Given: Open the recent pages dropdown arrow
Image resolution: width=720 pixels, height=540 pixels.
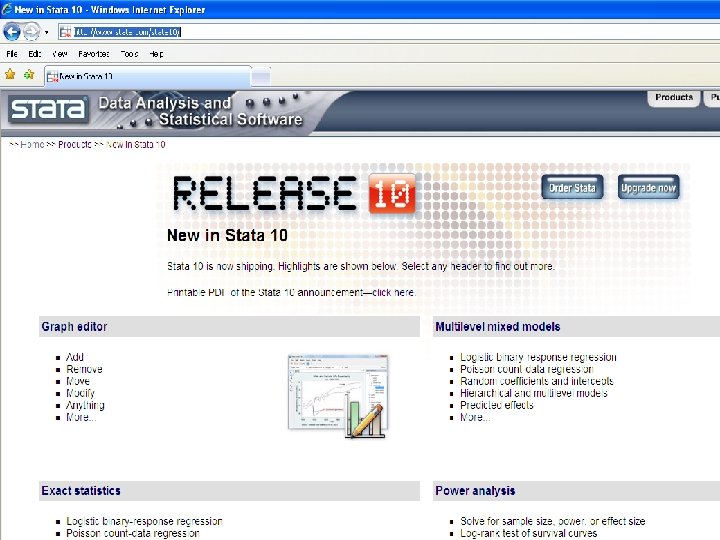Looking at the screenshot, I should pyautogui.click(x=46, y=32).
